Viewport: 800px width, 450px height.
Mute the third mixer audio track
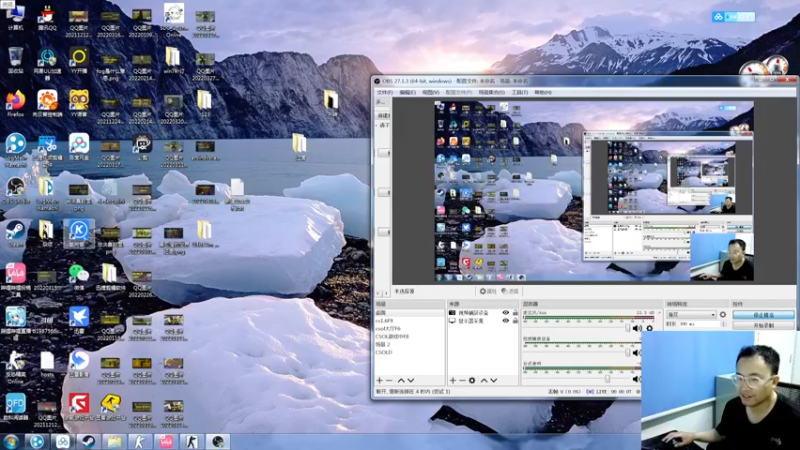(x=636, y=379)
